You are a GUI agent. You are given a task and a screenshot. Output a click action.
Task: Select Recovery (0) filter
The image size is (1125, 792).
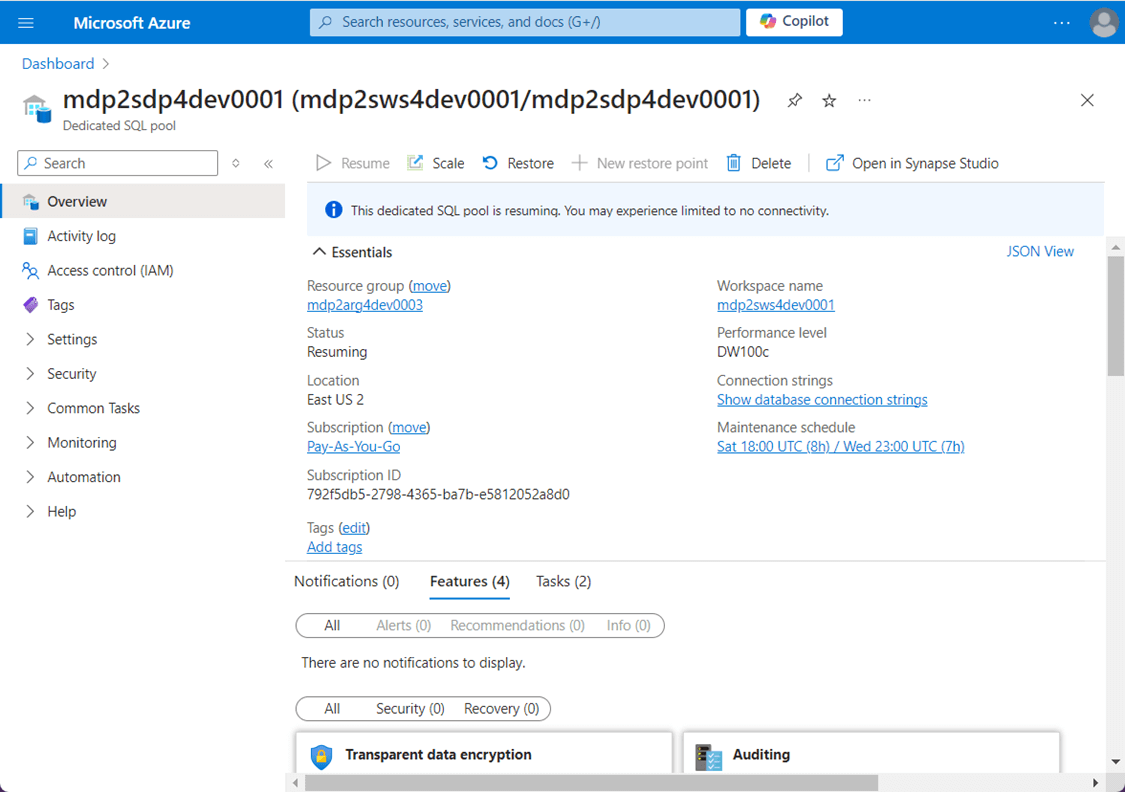502,709
